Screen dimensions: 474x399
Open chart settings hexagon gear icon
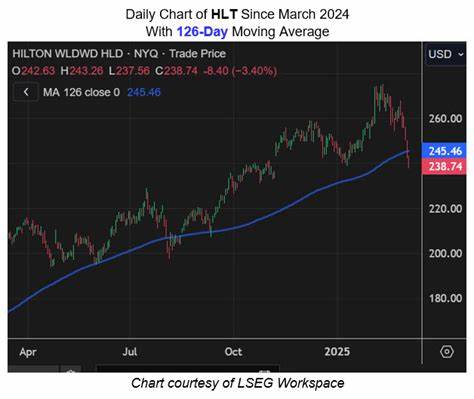pos(447,352)
